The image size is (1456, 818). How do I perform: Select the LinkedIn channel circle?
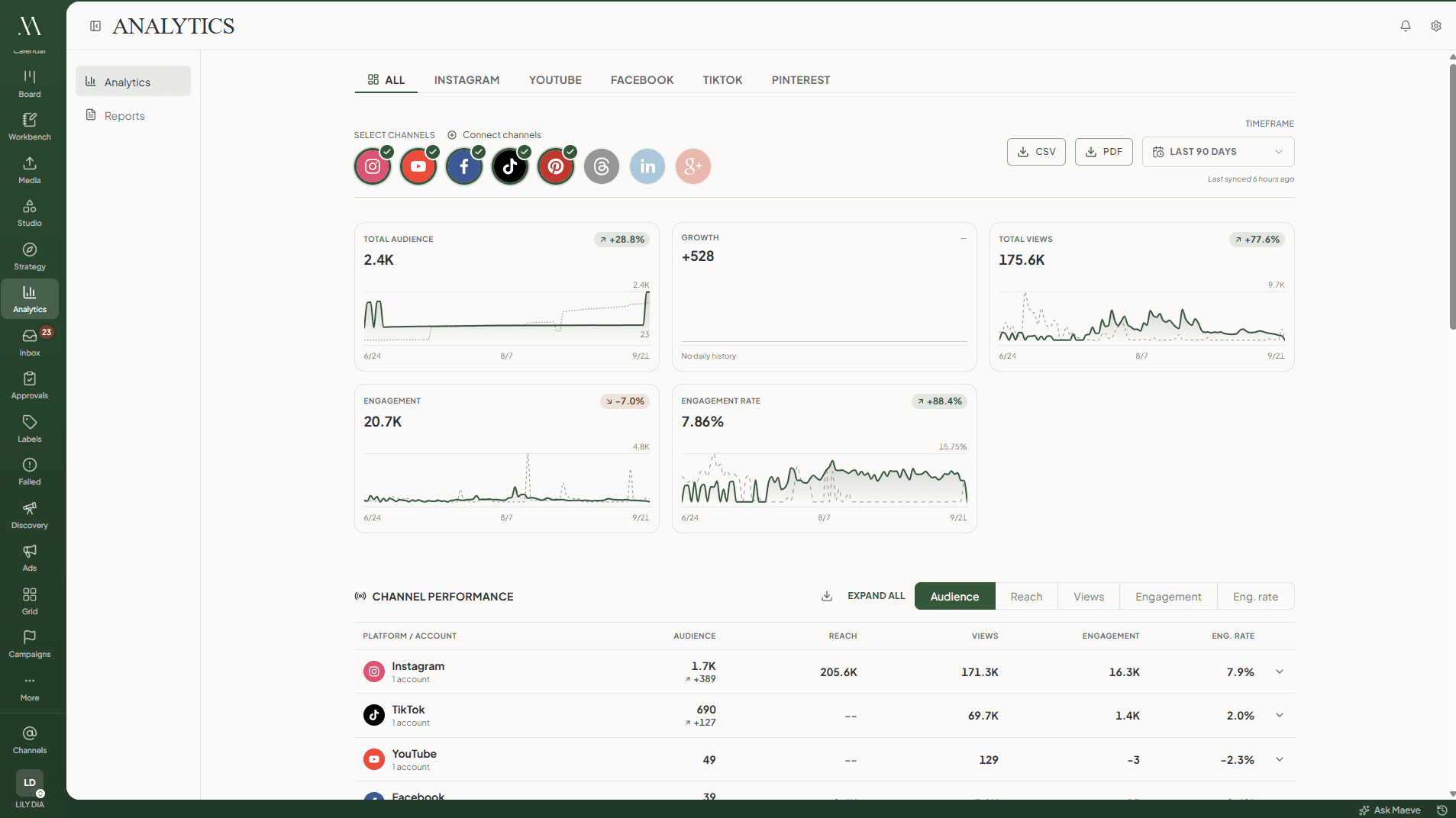tap(647, 166)
